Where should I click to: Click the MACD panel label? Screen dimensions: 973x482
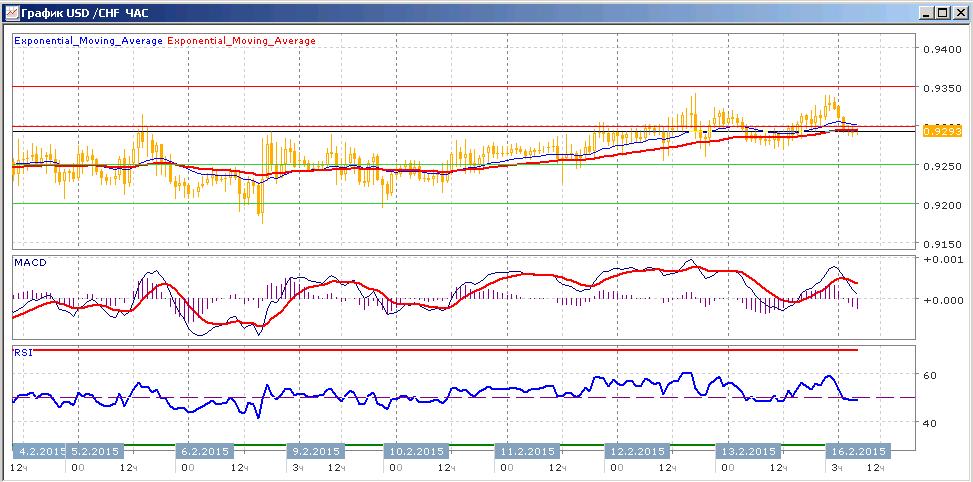[30, 262]
